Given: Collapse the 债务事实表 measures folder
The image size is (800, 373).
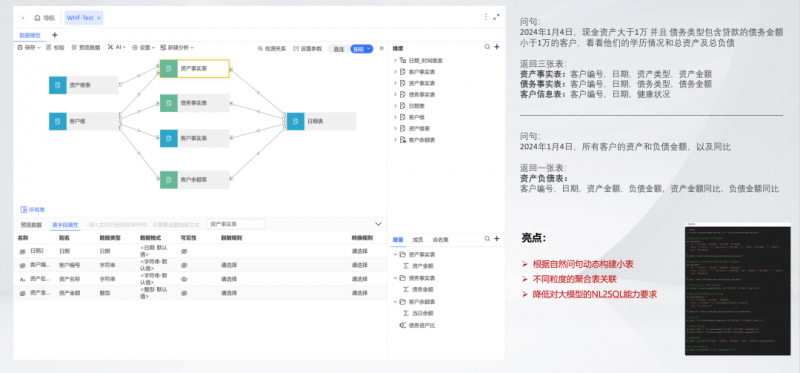Looking at the screenshot, I should (395, 278).
